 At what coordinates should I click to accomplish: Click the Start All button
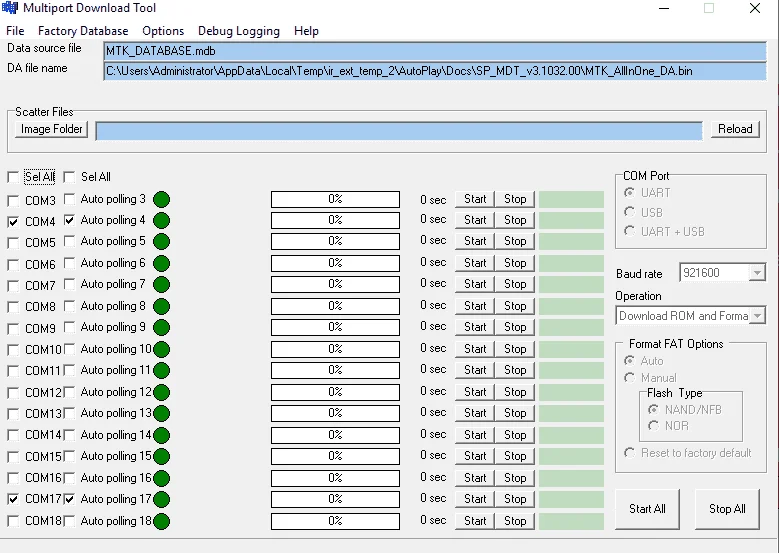point(647,509)
